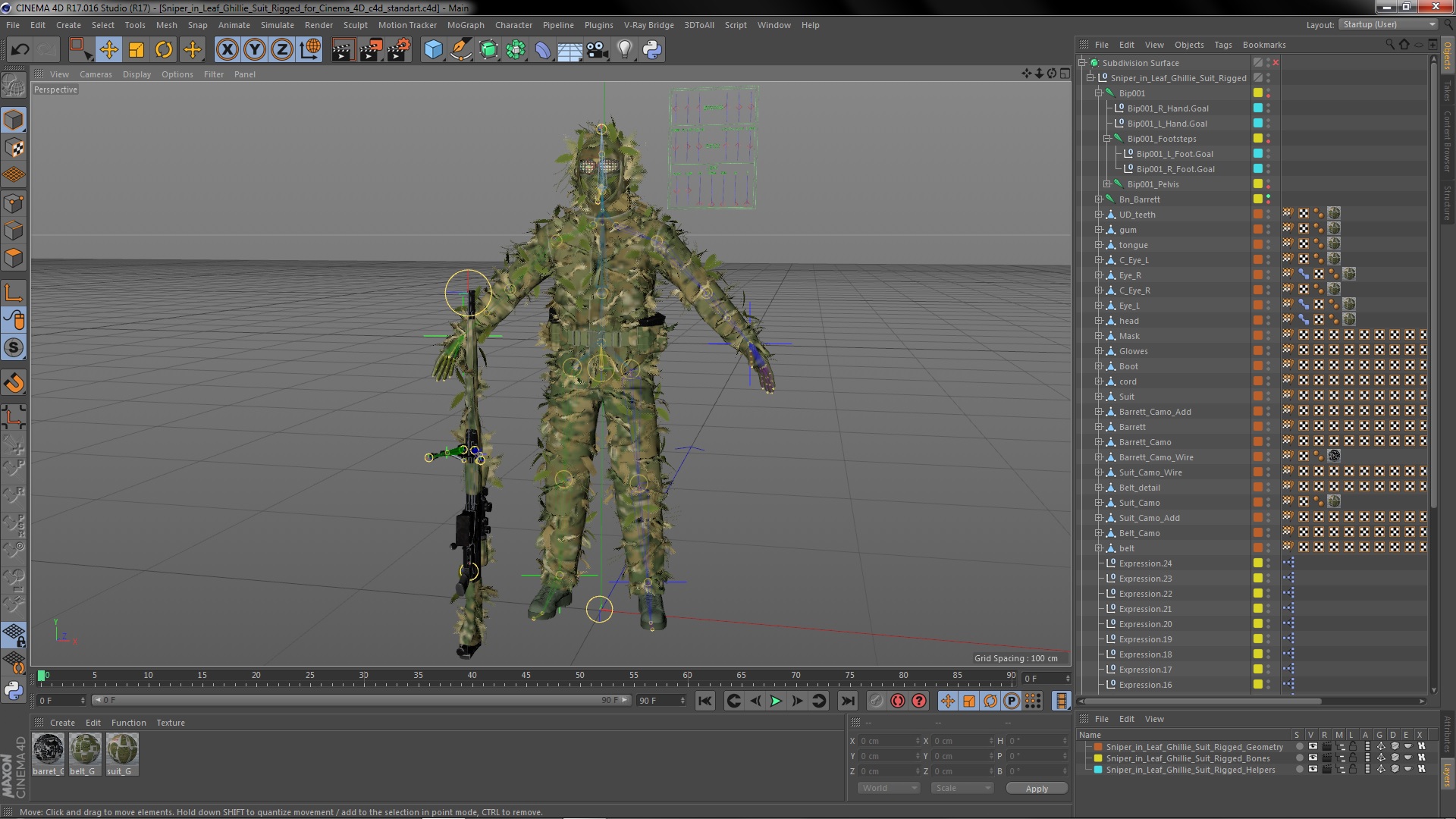Open the World coordinate dropdown
1456x819 pixels.
tap(888, 788)
